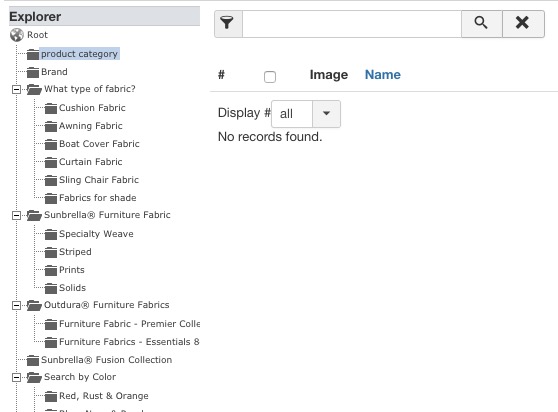Select the Root tree node label
558x412 pixels.
coord(37,35)
